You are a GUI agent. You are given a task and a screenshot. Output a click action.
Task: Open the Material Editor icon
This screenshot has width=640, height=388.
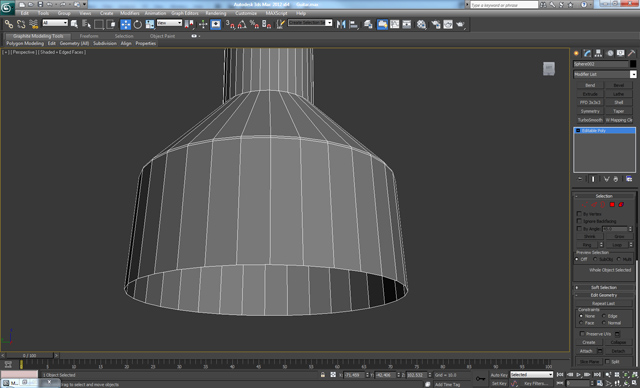(422, 24)
